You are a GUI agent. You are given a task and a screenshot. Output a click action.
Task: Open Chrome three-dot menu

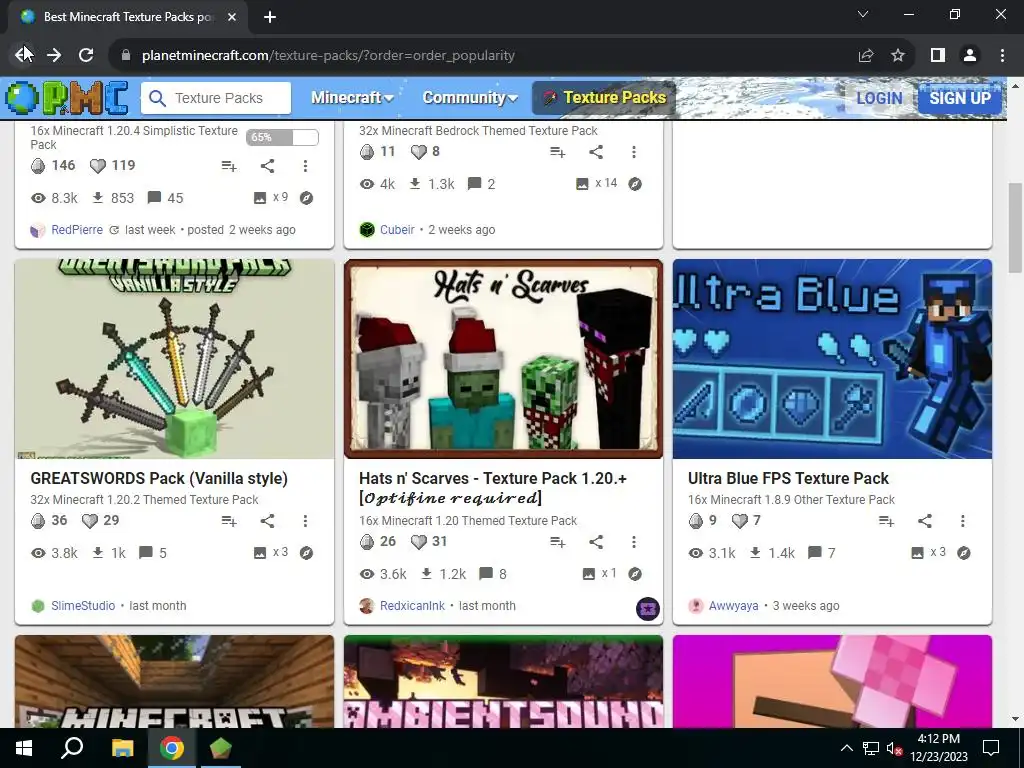click(x=1002, y=56)
